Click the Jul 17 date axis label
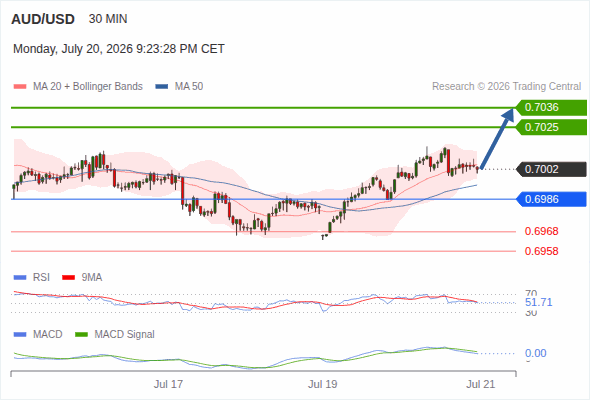Viewport: 590px width, 400px height. click(x=168, y=384)
